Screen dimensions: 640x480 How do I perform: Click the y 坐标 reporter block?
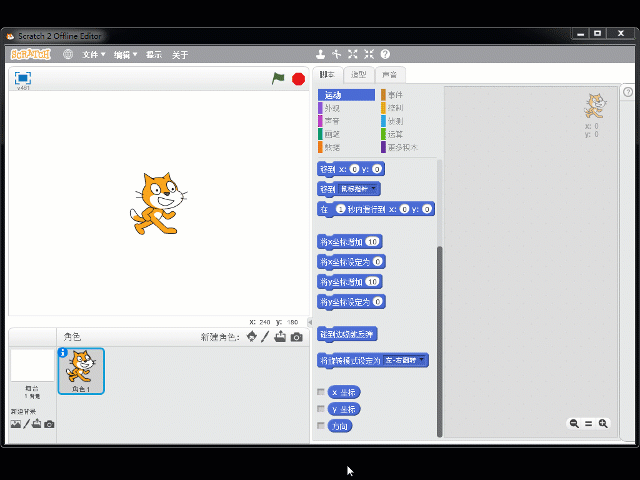[344, 409]
